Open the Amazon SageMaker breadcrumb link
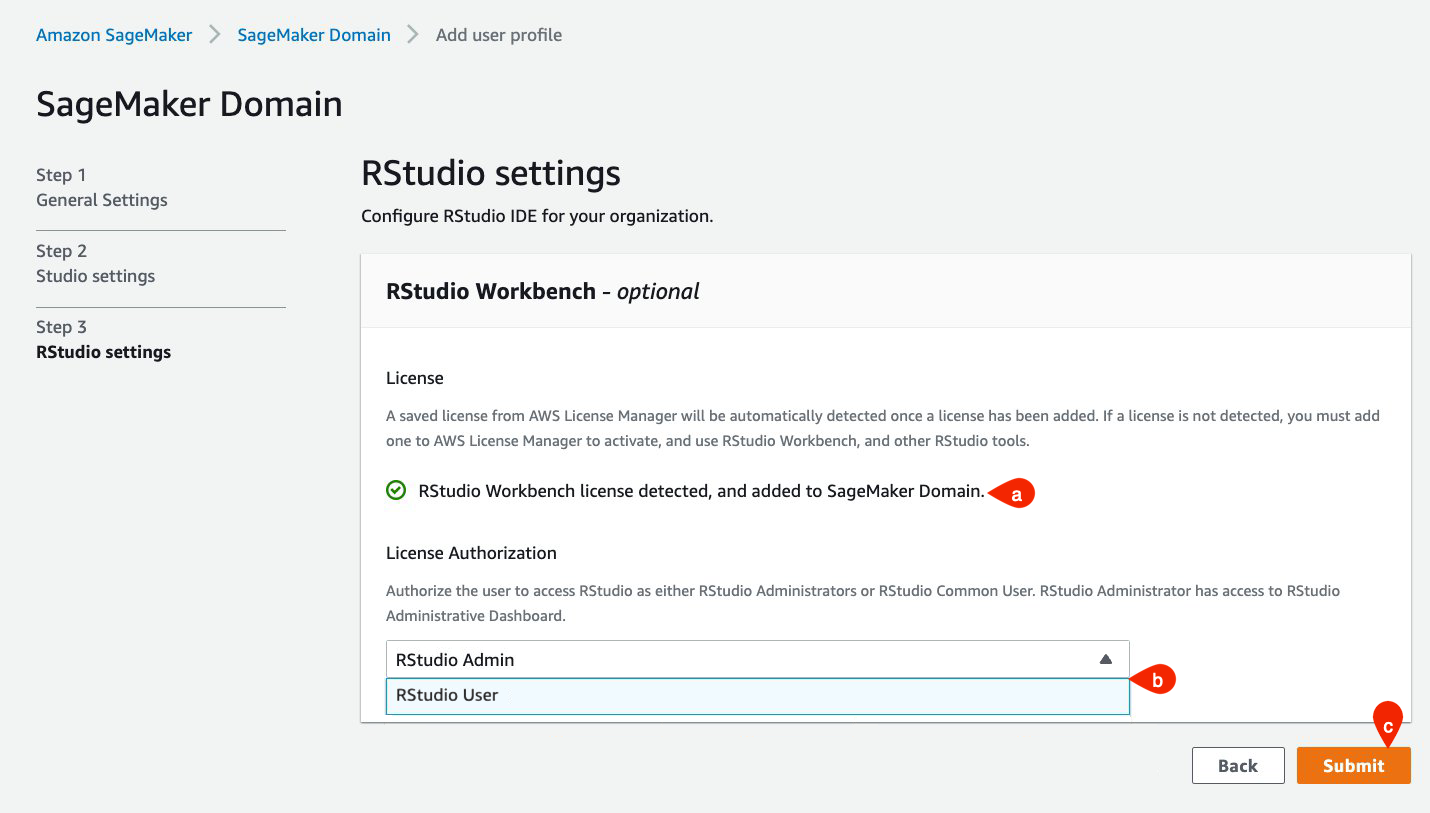 click(x=114, y=35)
